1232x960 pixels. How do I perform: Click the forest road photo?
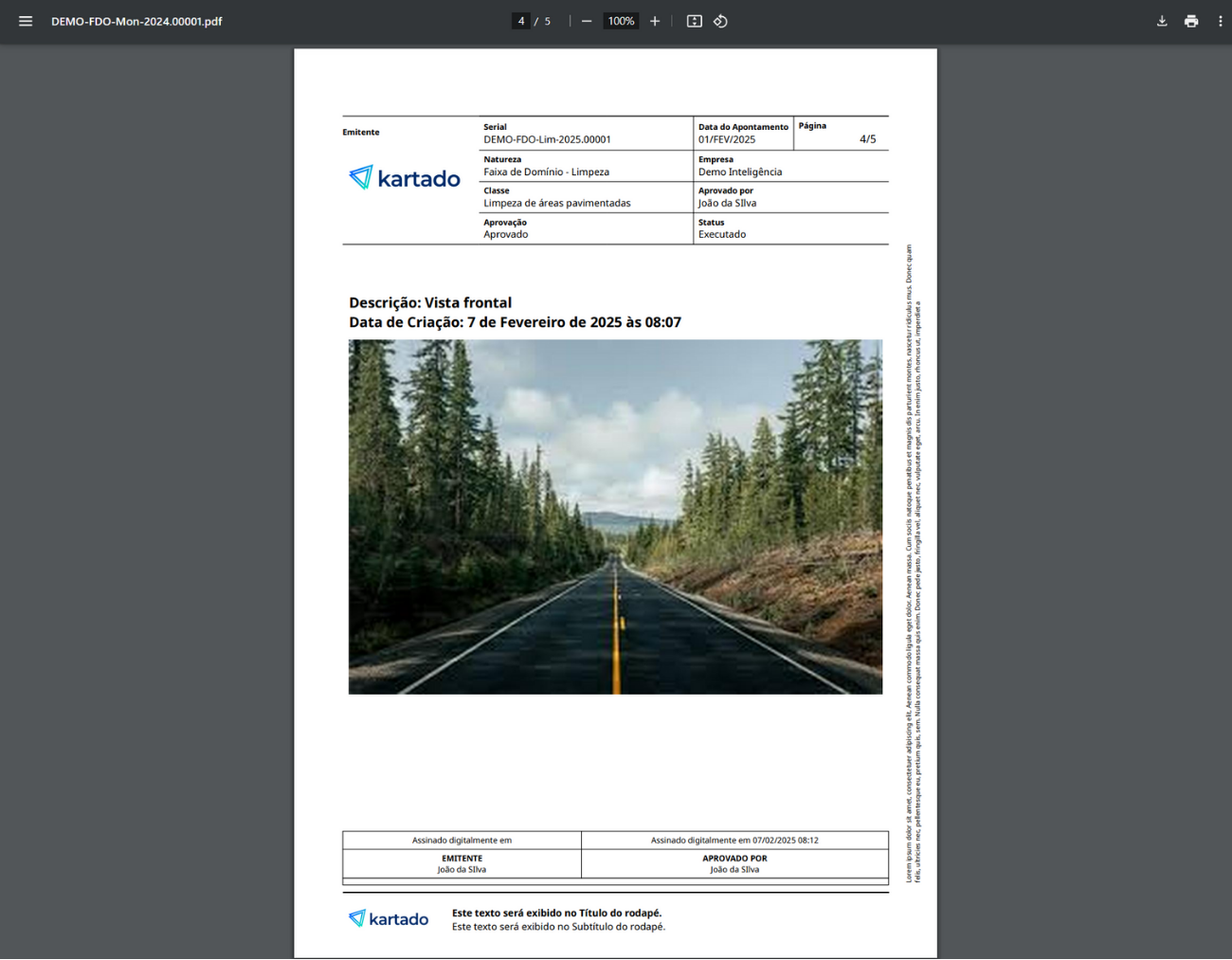[x=615, y=516]
